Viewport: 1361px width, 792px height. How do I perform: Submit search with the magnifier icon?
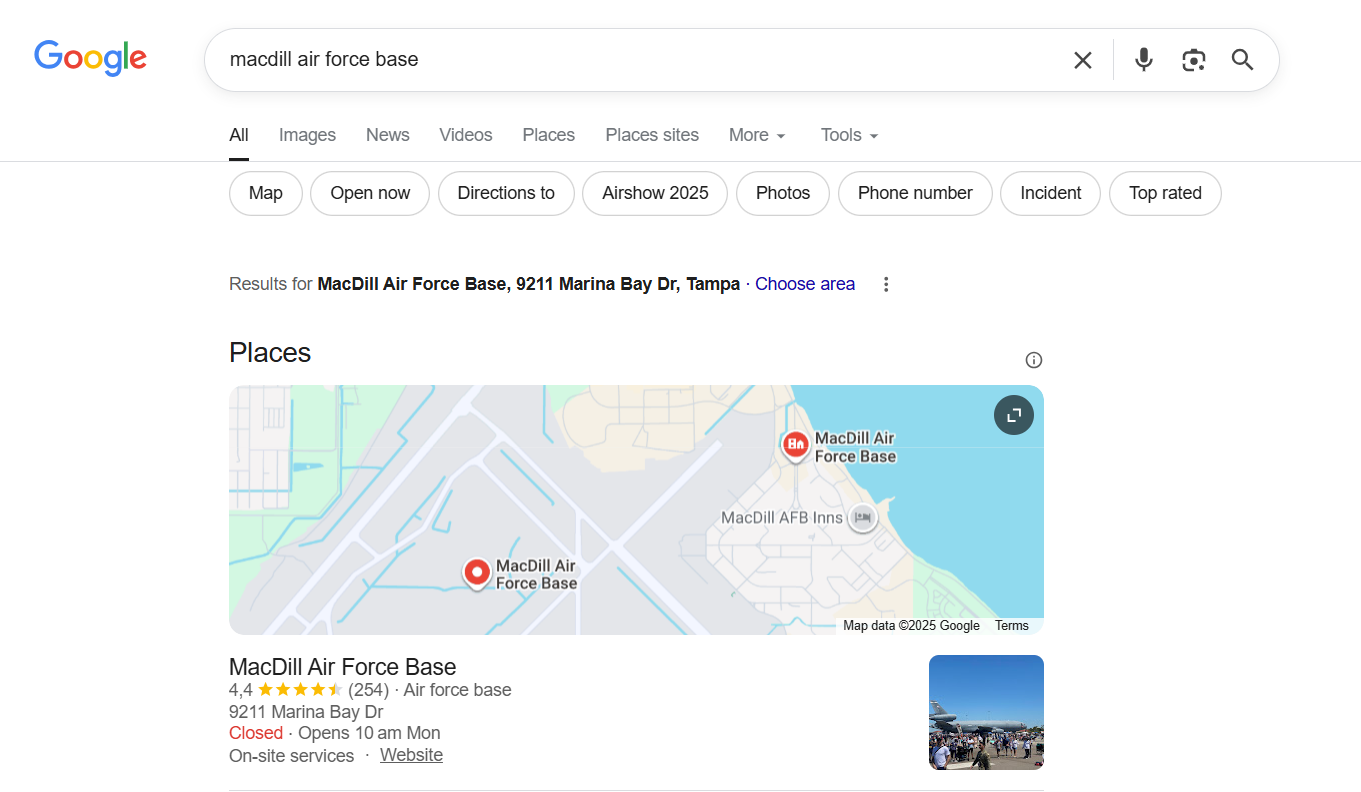click(1242, 60)
